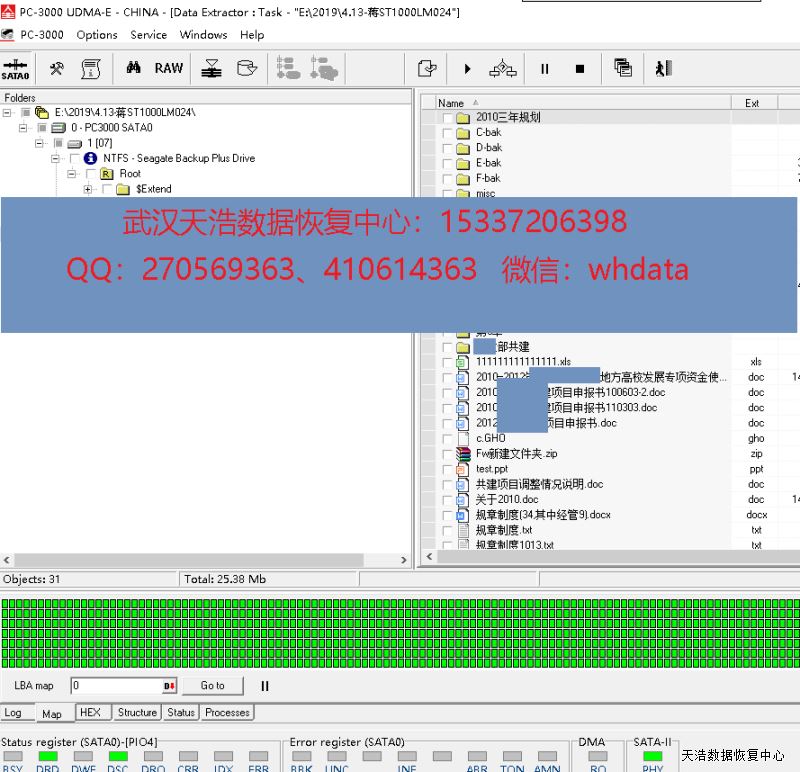The height and width of the screenshot is (772, 800).
Task: Collapse the 0 - PC3000 SATA0 node
Action: tap(23, 128)
